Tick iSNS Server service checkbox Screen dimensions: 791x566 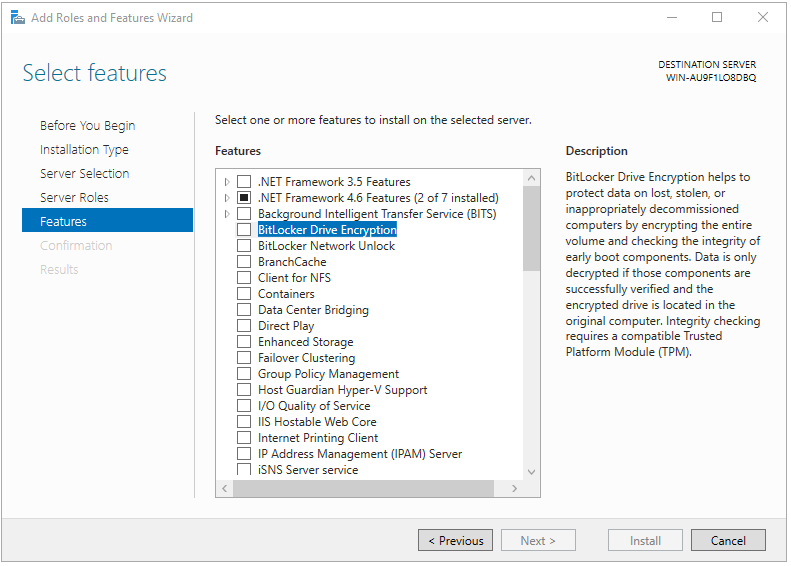click(x=244, y=470)
